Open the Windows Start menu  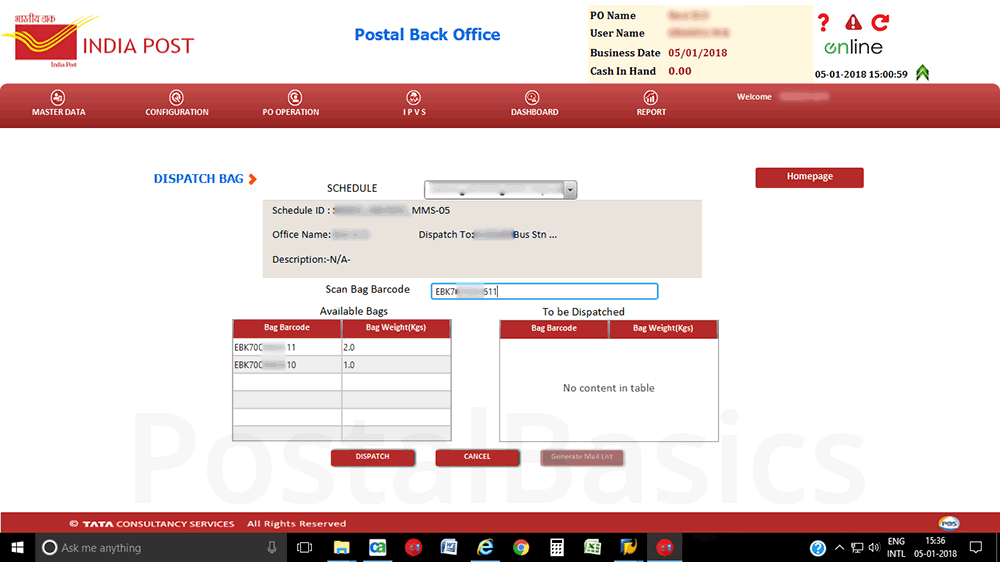[17, 548]
